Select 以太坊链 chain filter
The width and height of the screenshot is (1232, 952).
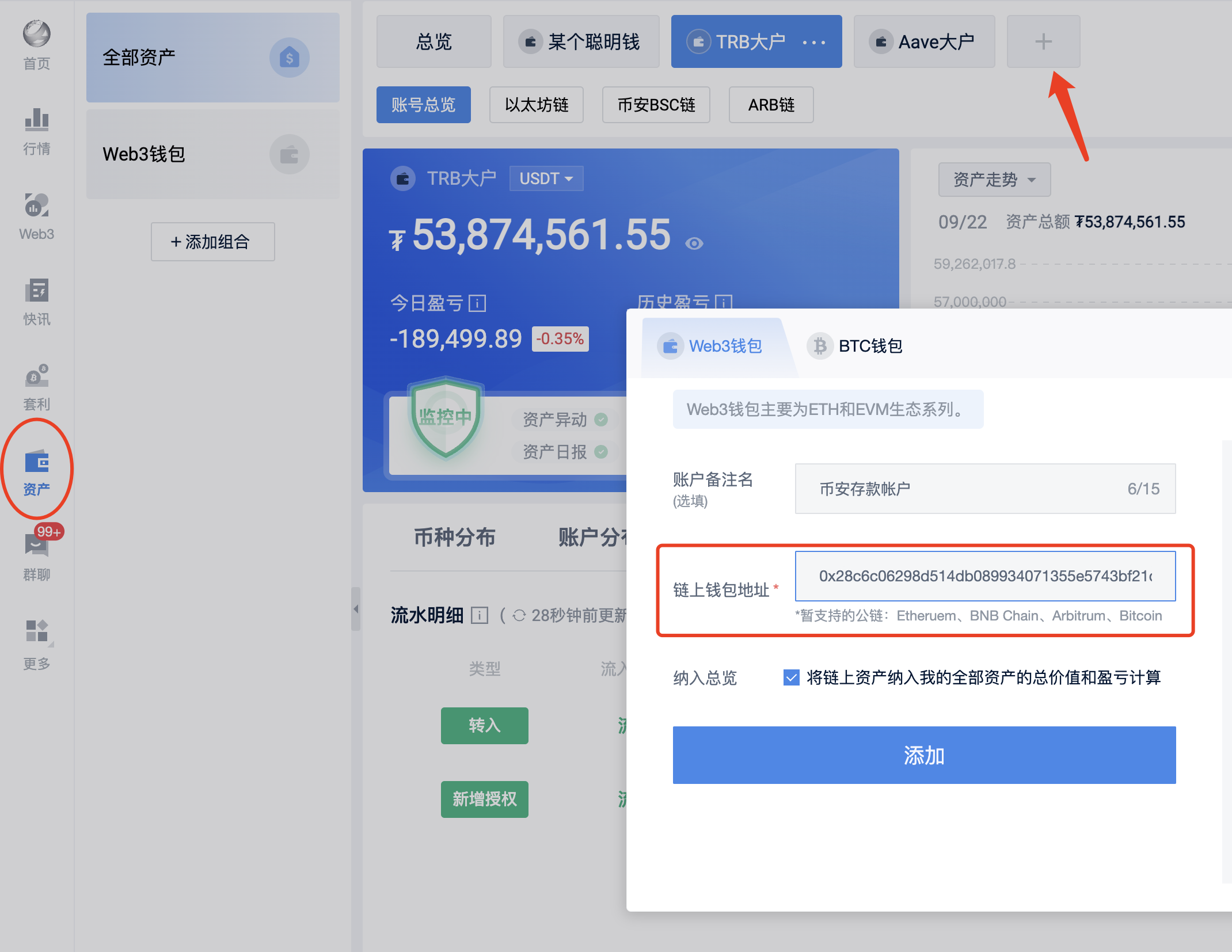point(536,105)
